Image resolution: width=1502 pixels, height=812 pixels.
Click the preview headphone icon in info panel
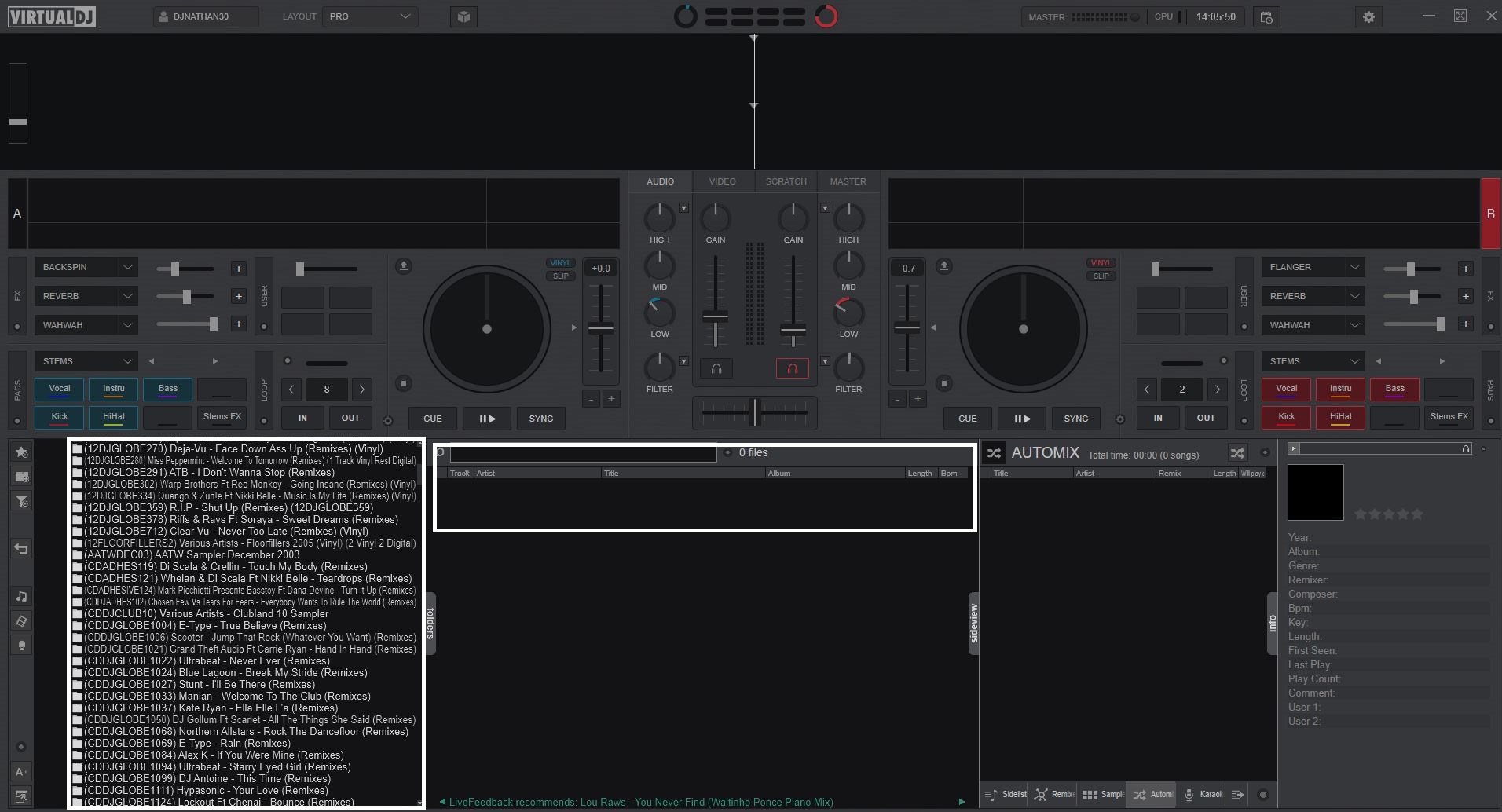click(1466, 448)
